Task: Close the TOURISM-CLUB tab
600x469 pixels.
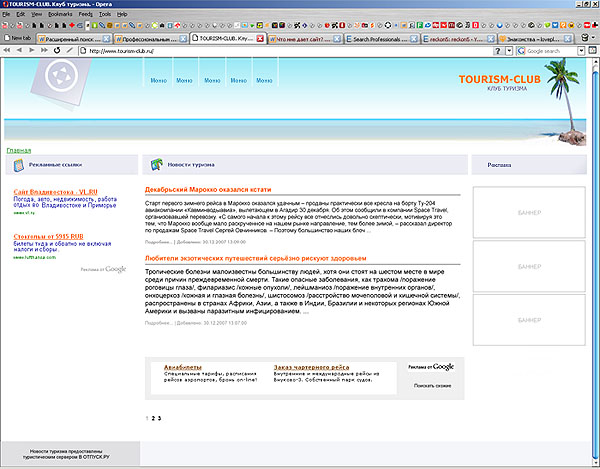Action: click(x=260, y=39)
